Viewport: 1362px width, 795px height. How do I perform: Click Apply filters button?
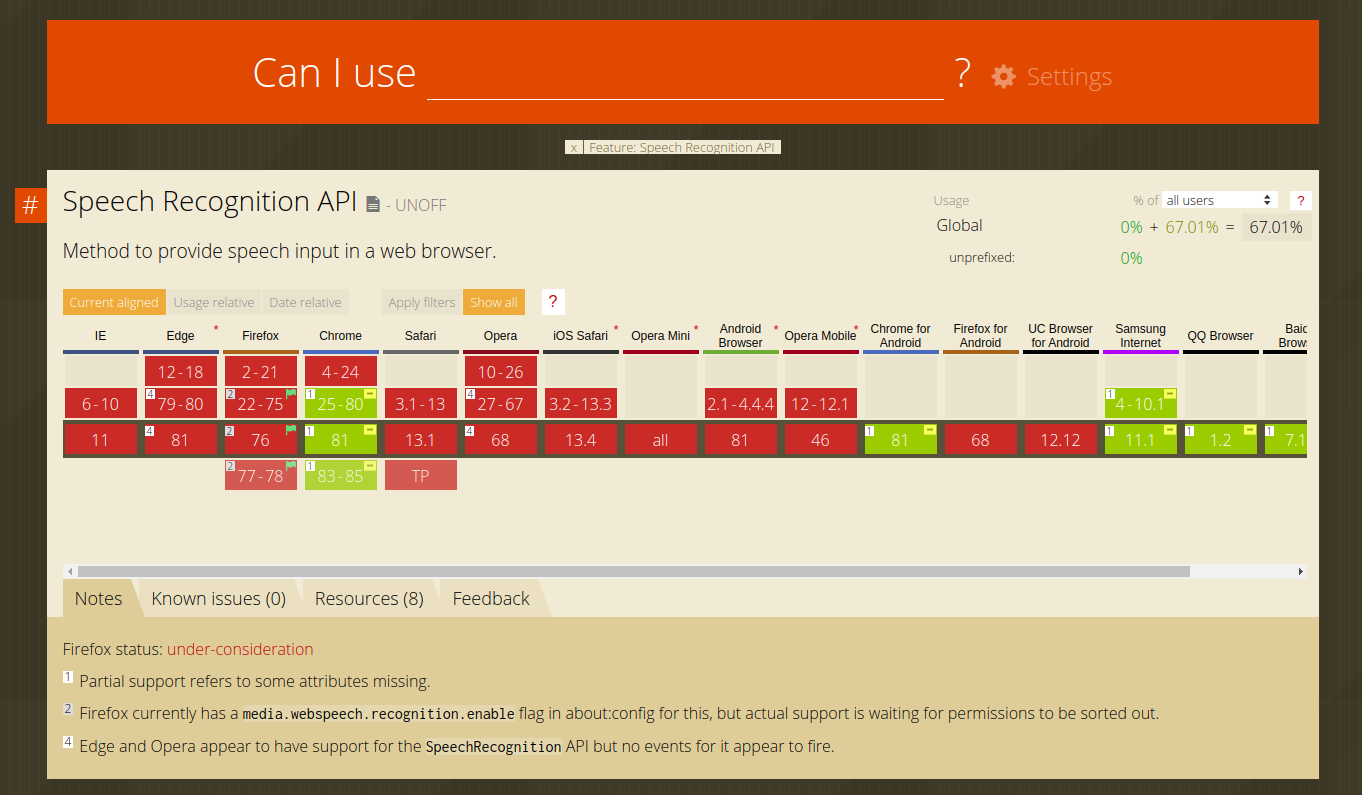coord(422,302)
